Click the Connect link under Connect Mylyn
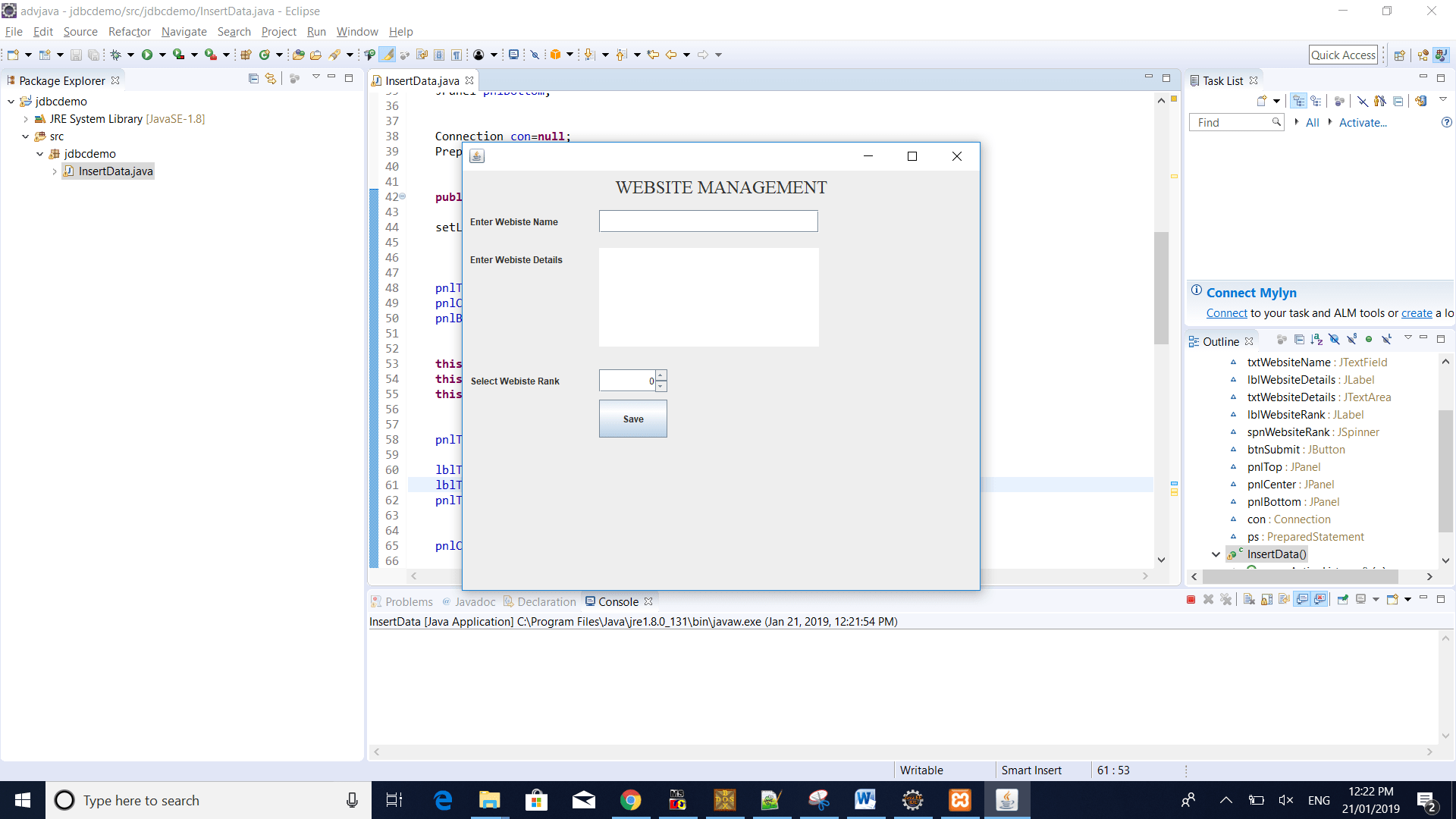The image size is (1456, 819). [x=1226, y=313]
